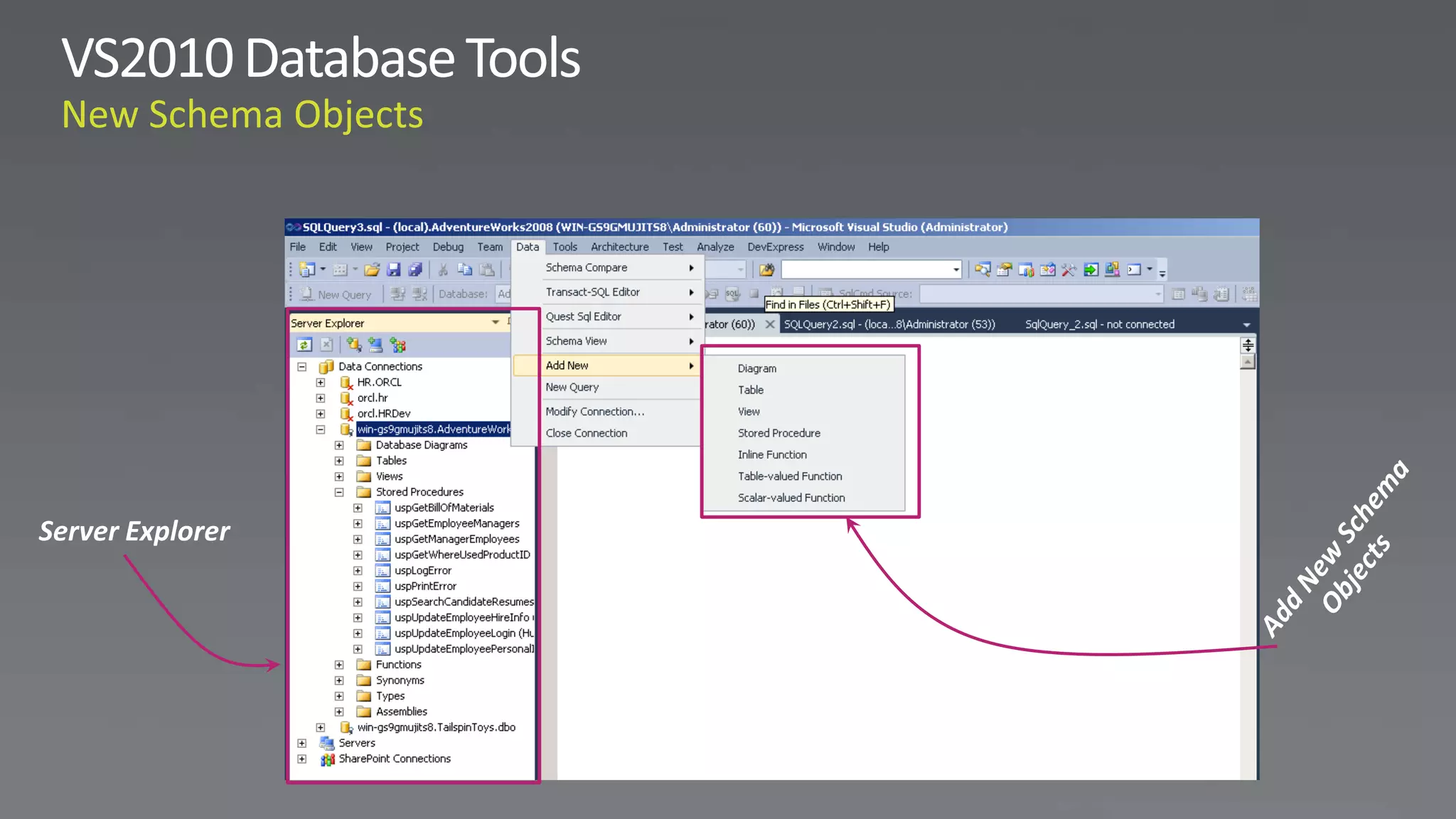Image resolution: width=1456 pixels, height=819 pixels.
Task: Open the File menu
Action: [x=298, y=247]
